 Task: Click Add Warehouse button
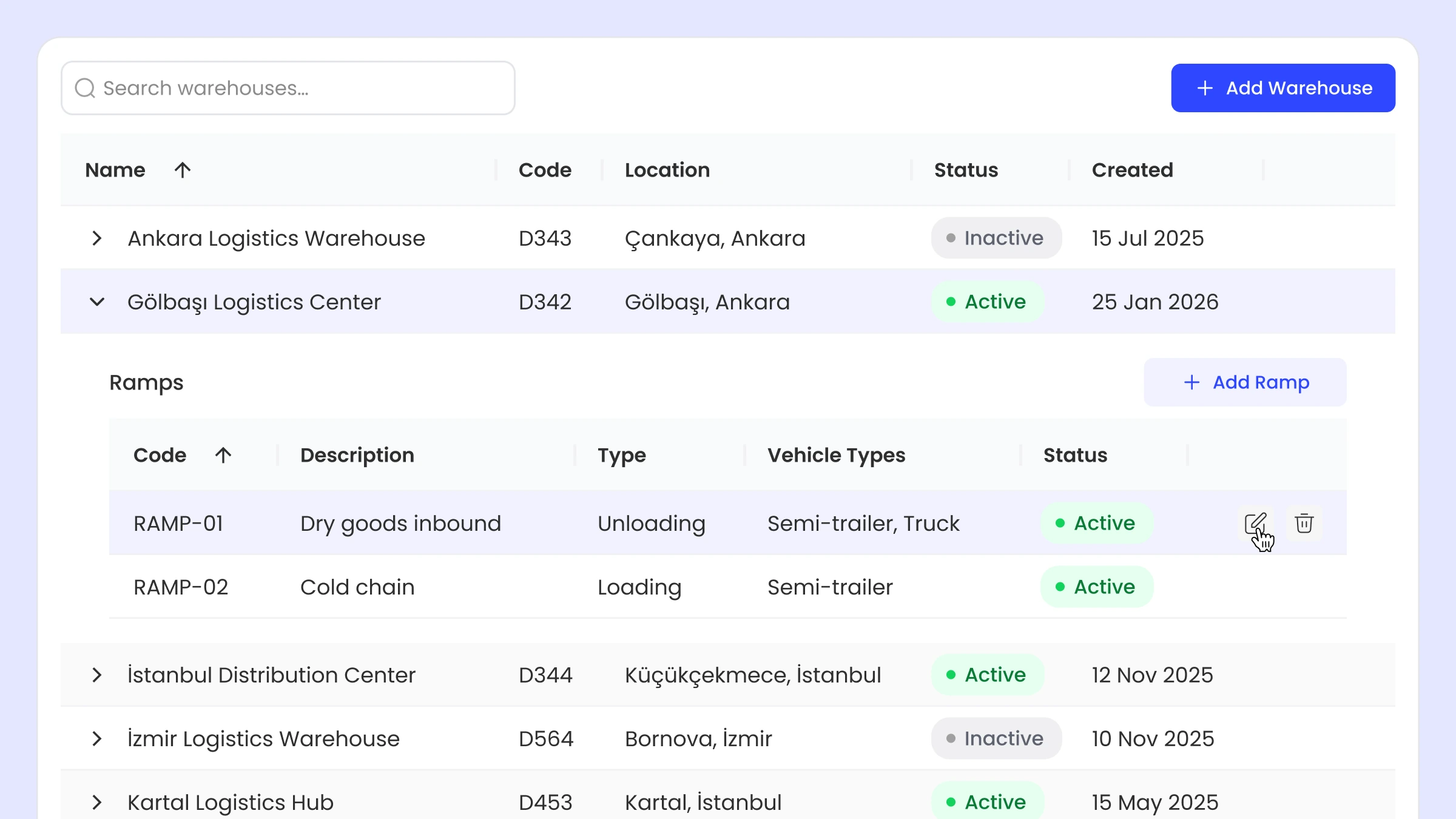pyautogui.click(x=1283, y=88)
